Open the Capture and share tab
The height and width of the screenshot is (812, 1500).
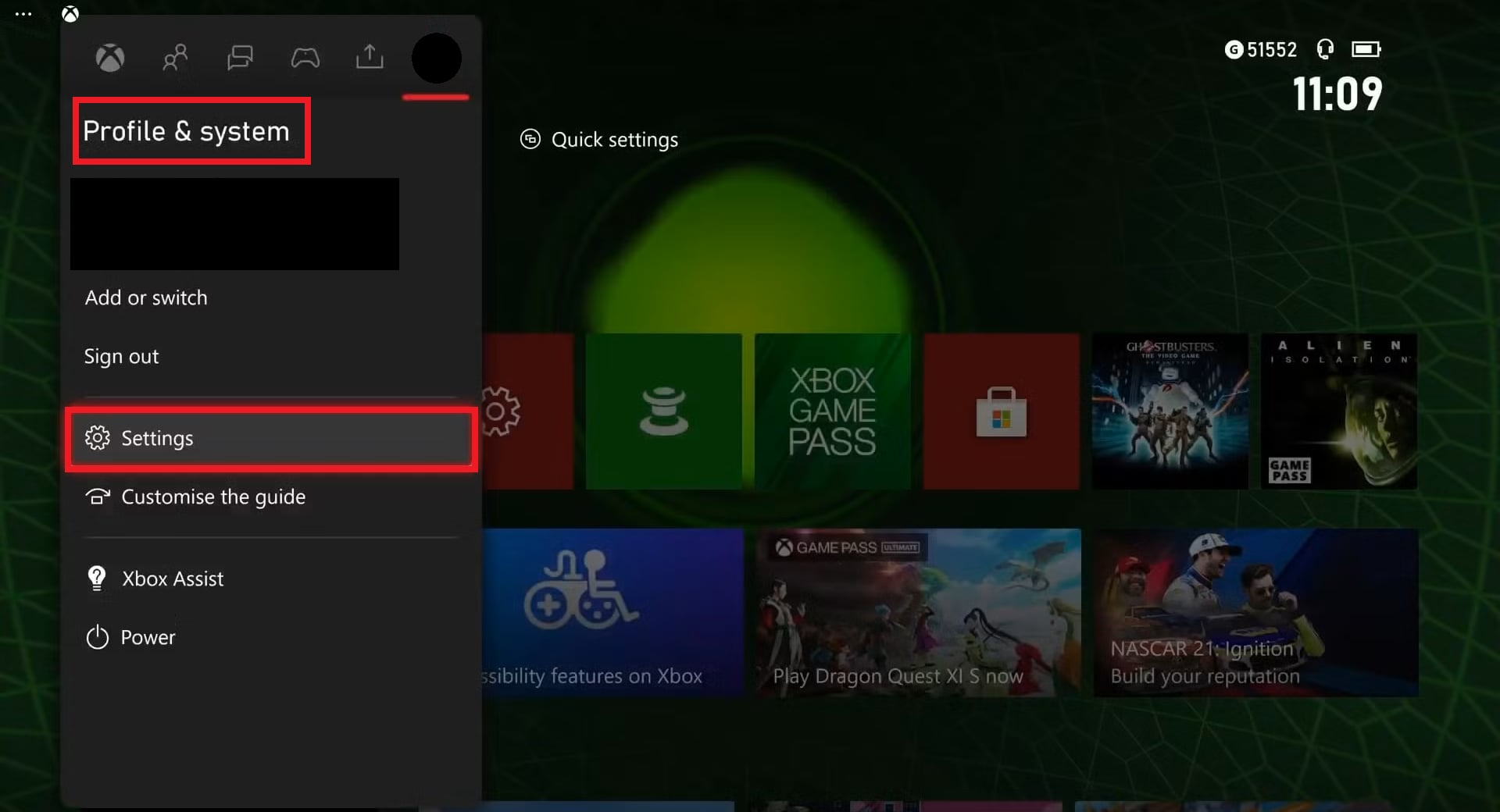tap(370, 56)
